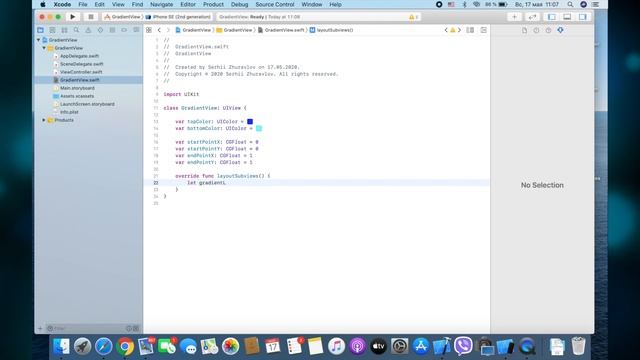Go back in editor history

pos(159,30)
